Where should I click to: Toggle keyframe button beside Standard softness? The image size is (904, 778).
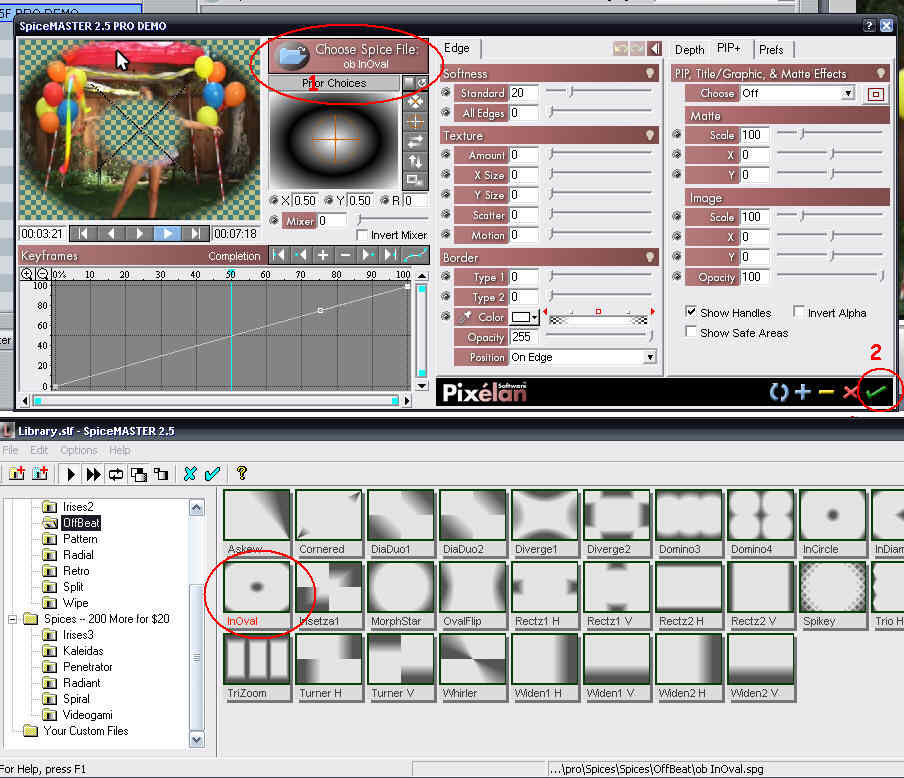(446, 93)
